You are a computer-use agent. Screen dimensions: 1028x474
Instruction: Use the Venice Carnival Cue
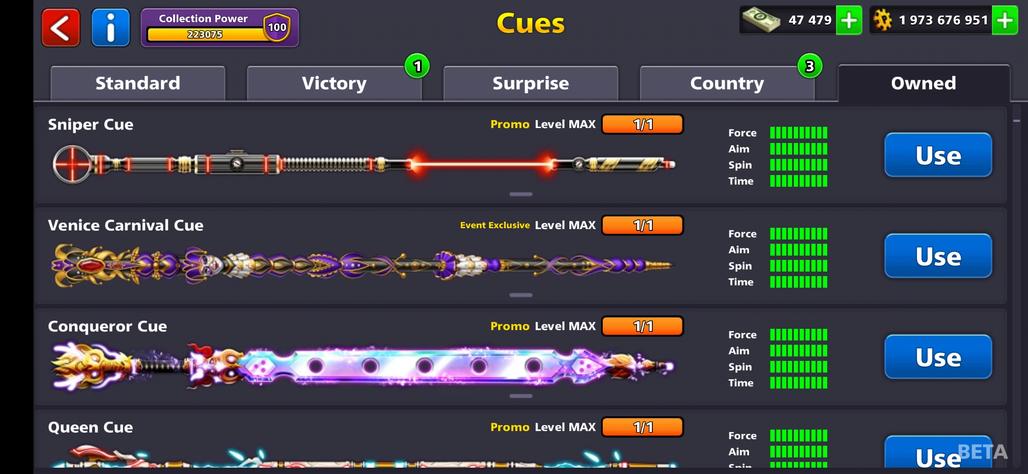tap(938, 256)
